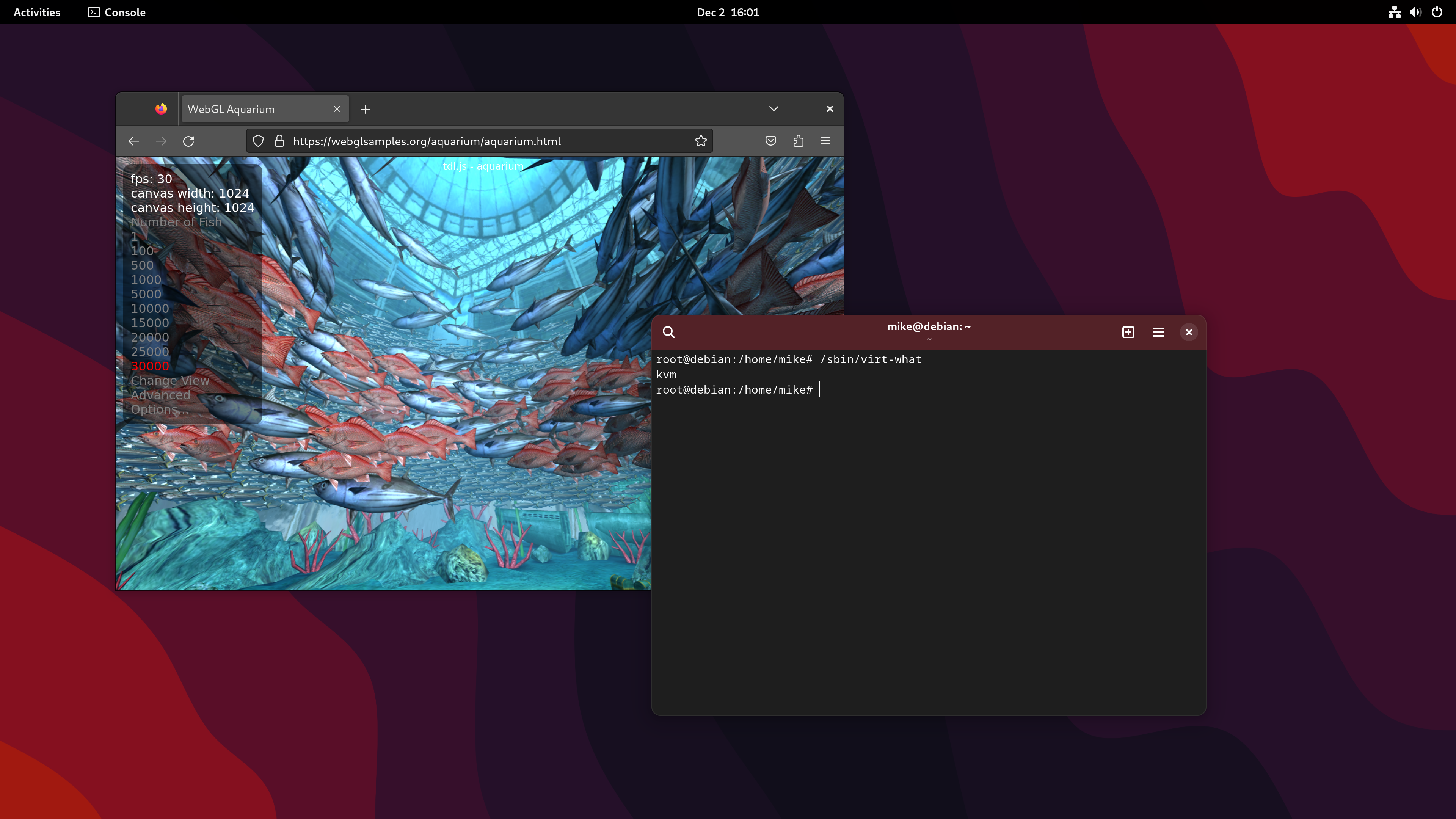Select 15000 fish in the aquarium
The image size is (1456, 819).
(150, 323)
